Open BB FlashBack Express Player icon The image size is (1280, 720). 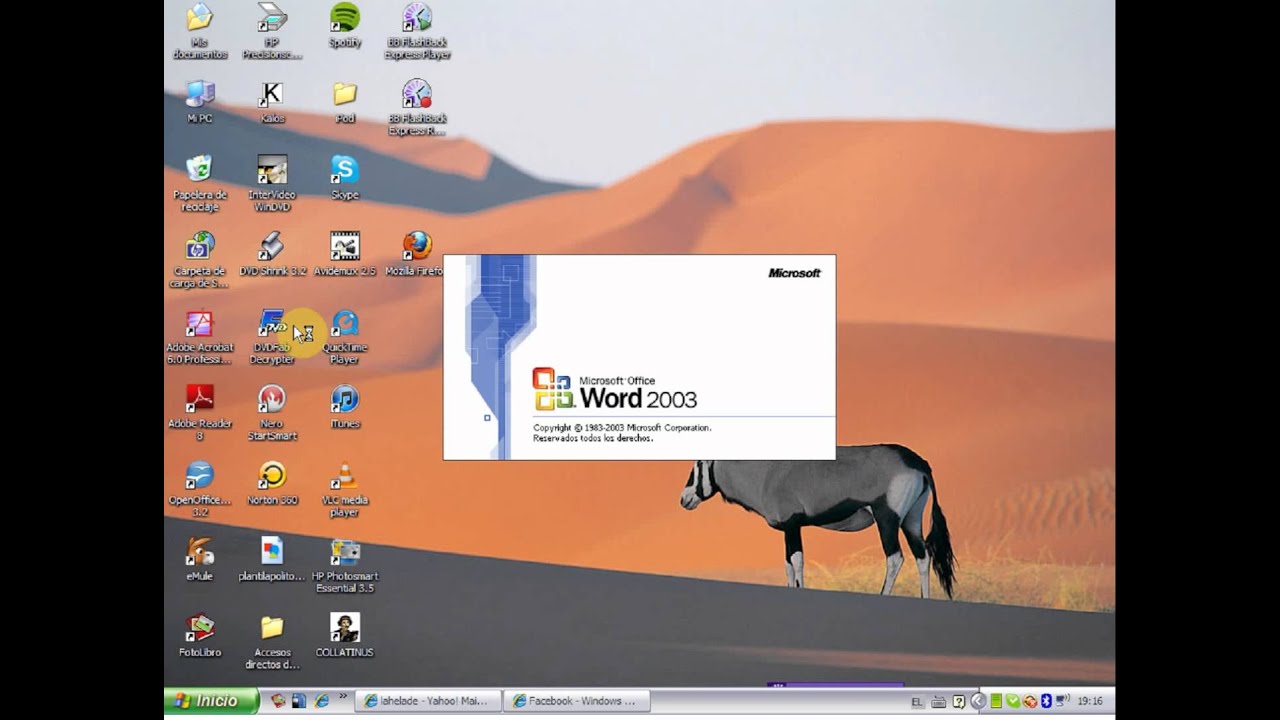pos(417,30)
